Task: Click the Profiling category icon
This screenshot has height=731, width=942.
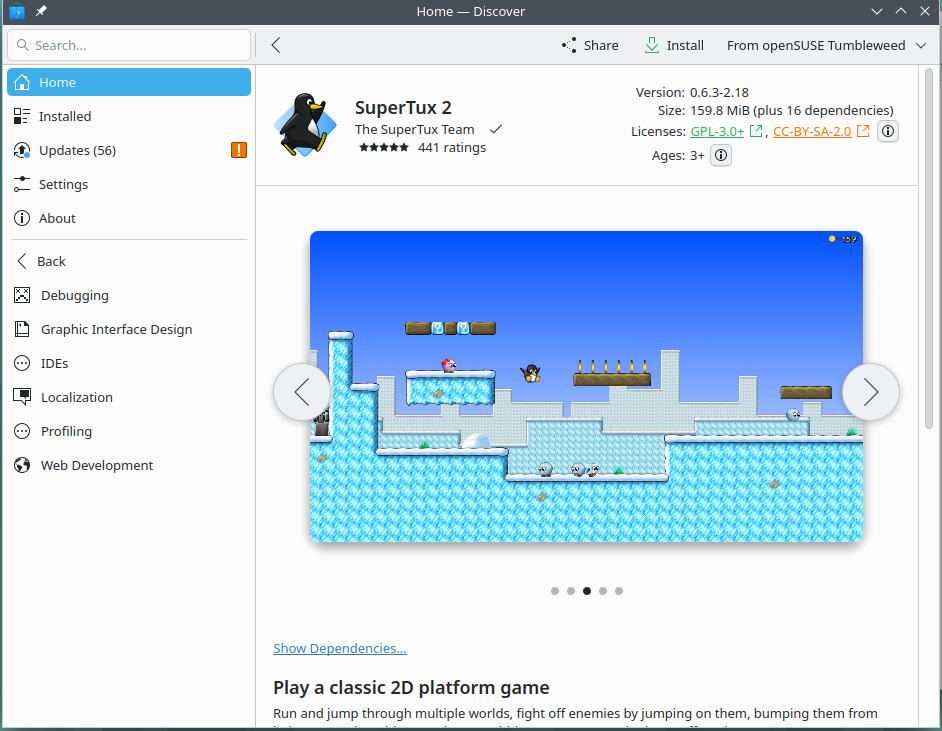Action: 22,431
